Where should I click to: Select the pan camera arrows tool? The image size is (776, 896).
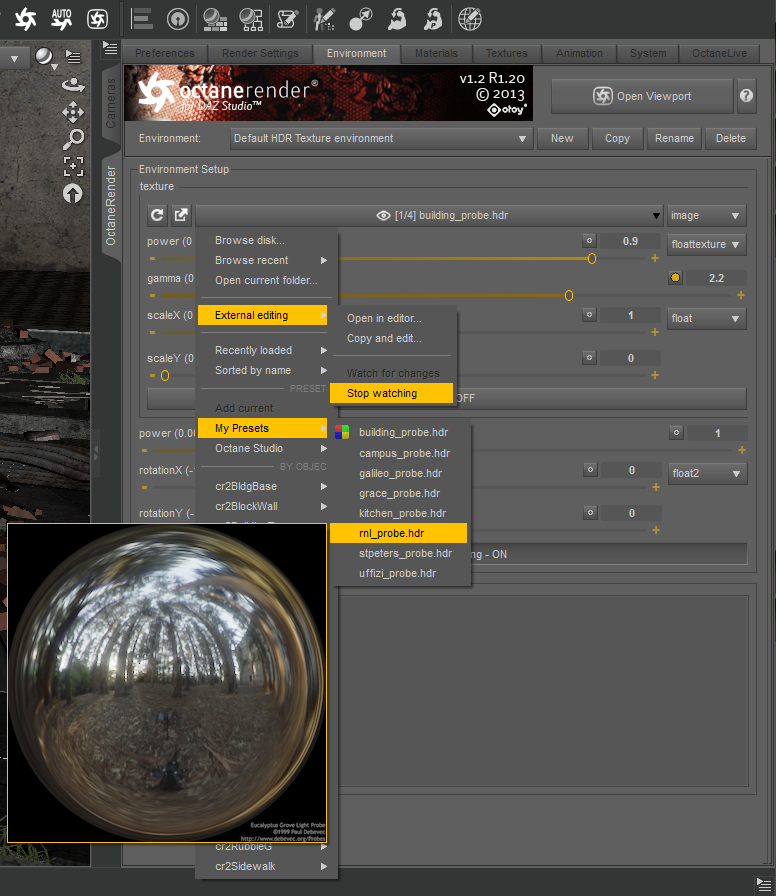[73, 112]
